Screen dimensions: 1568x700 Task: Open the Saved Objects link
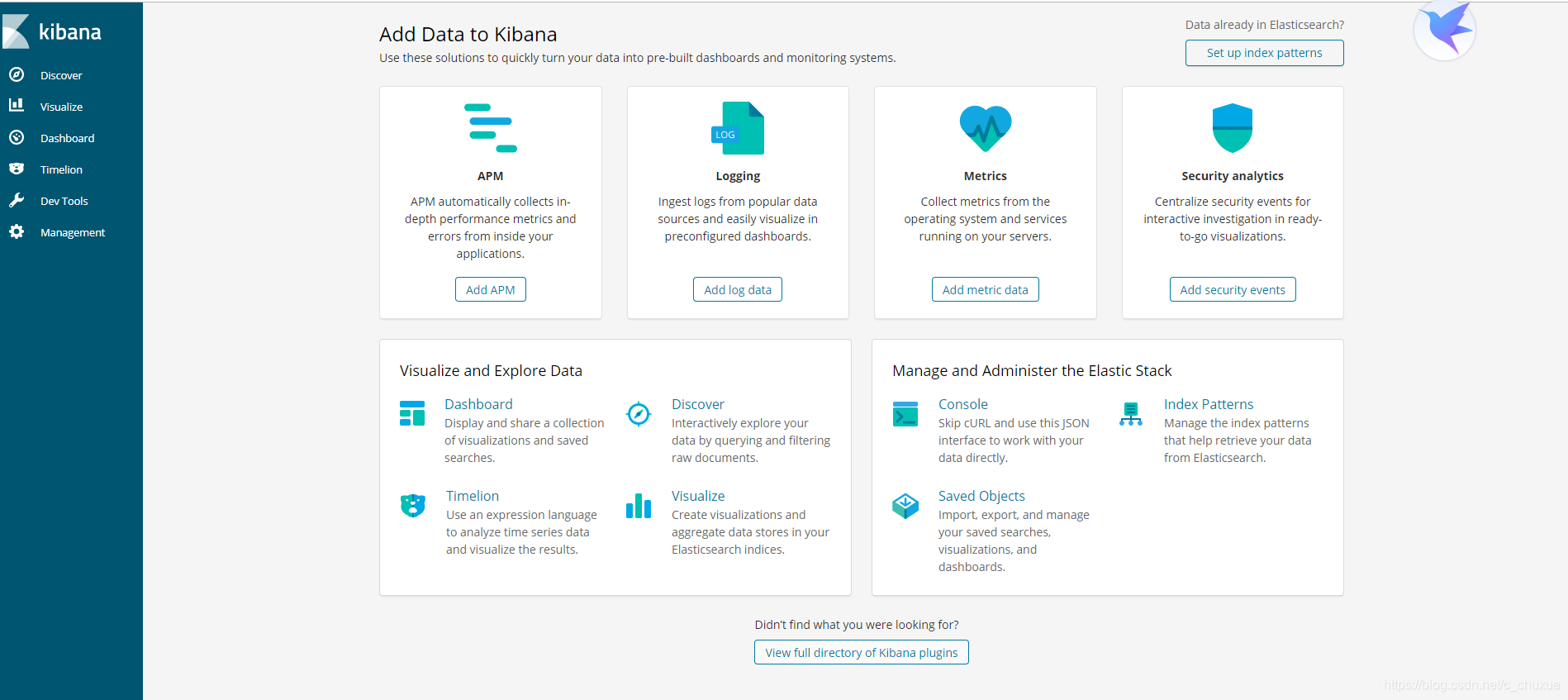click(x=981, y=496)
